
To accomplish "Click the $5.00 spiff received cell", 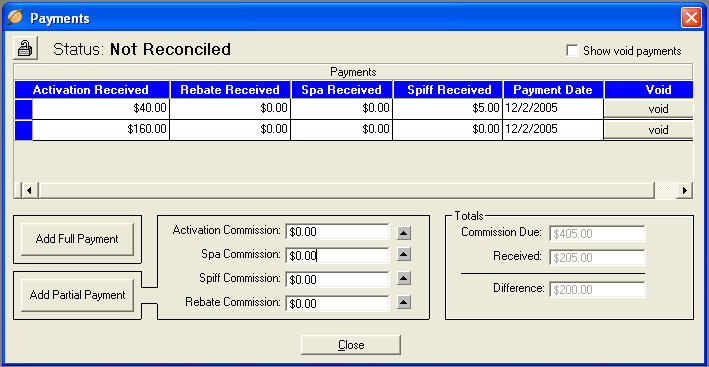I will tap(447, 109).
